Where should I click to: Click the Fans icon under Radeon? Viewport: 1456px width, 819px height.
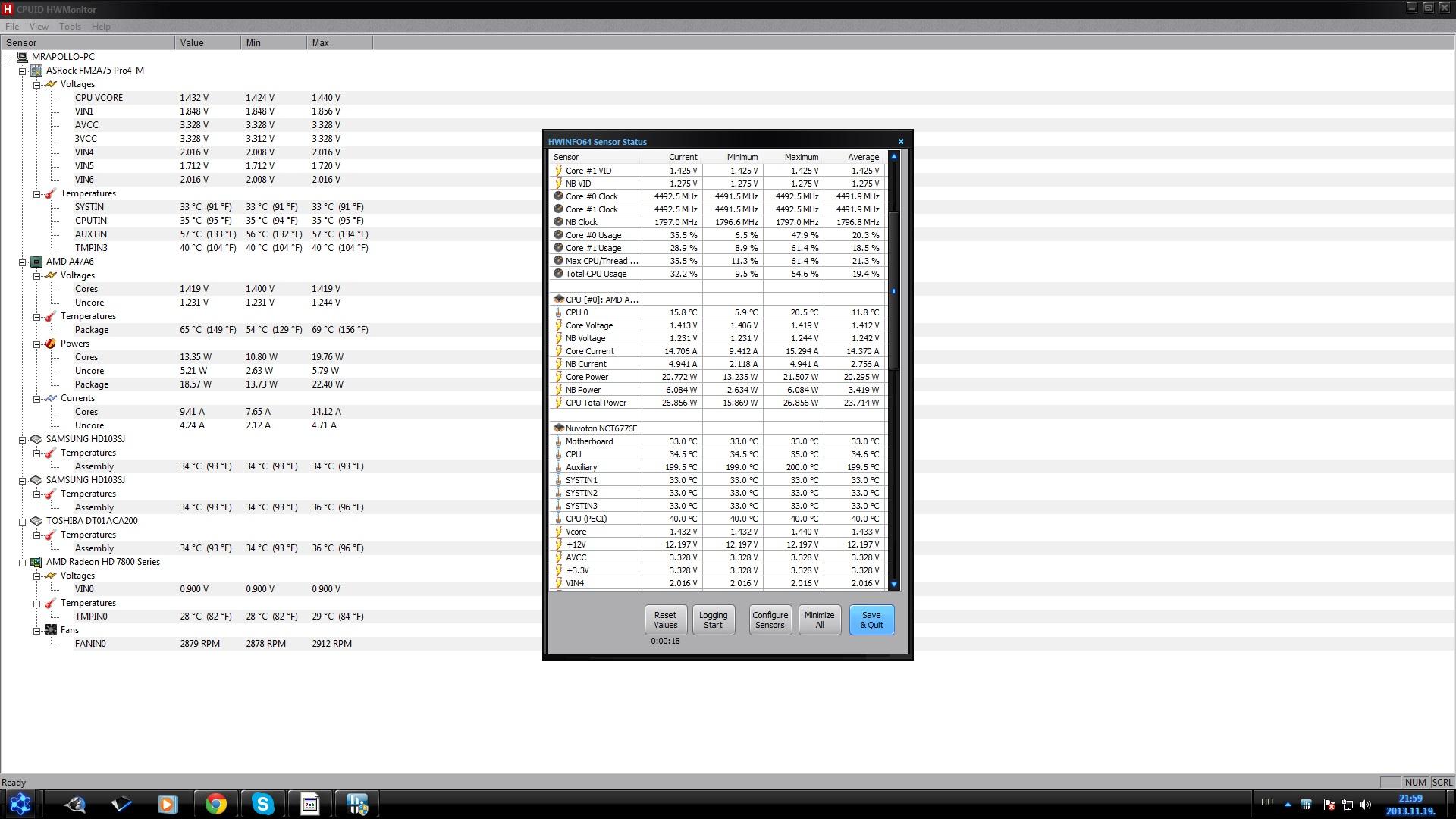tap(51, 630)
